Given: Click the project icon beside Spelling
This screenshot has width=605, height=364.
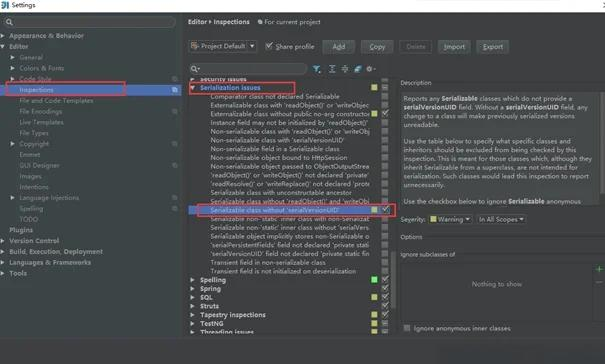Looking at the screenshot, I should tap(175, 208).
